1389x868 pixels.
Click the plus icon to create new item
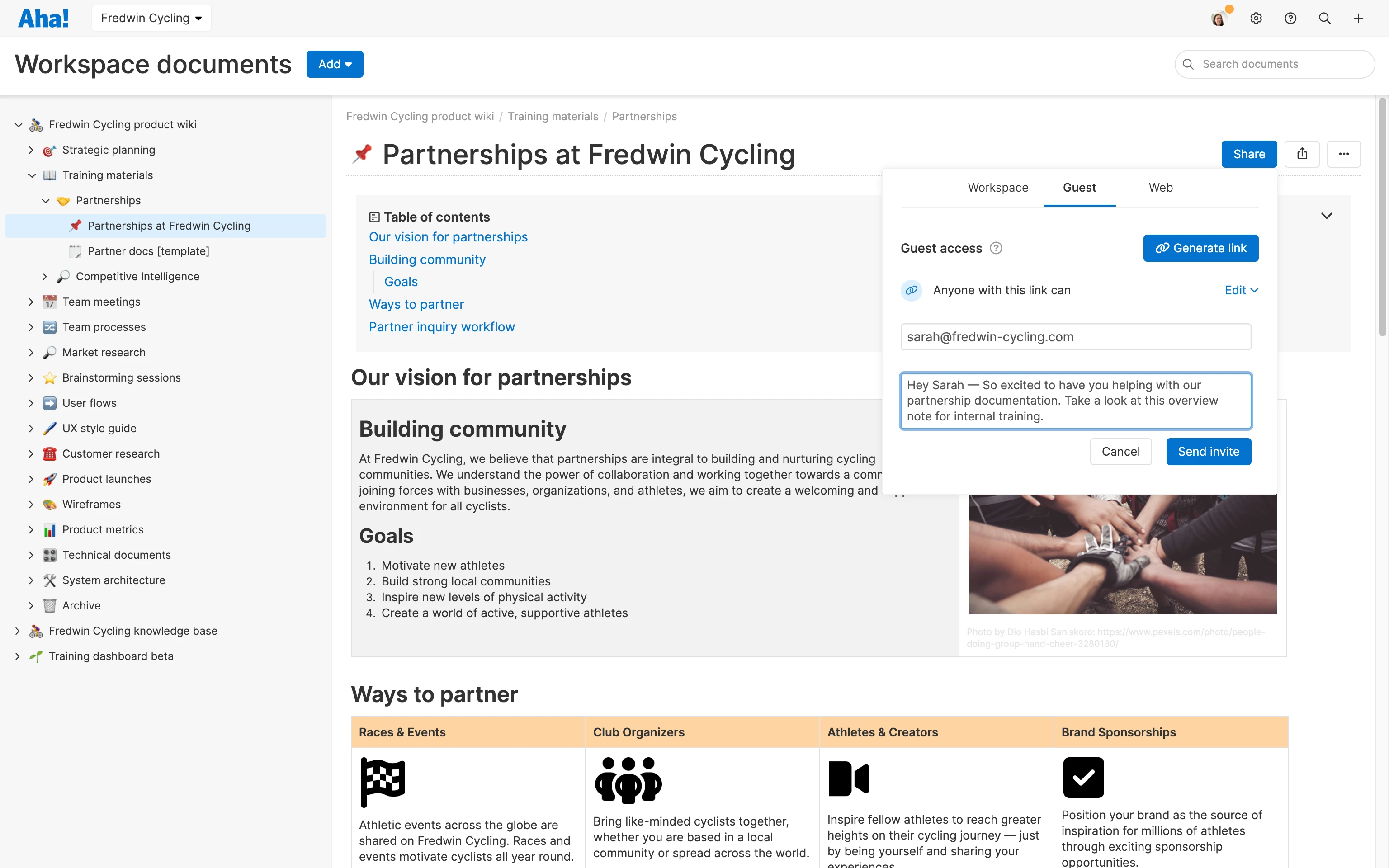tap(1359, 18)
